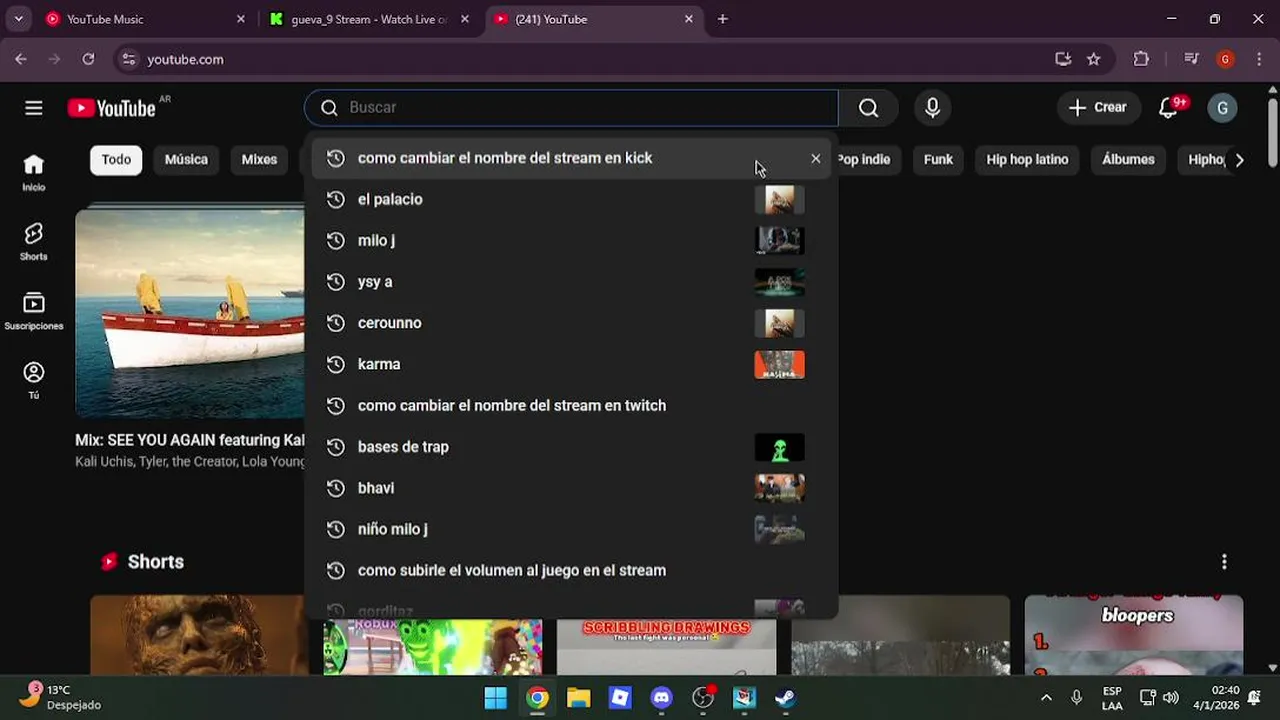Open Roblox Studio taskbar icon
Image resolution: width=1280 pixels, height=720 pixels.
pyautogui.click(x=620, y=698)
